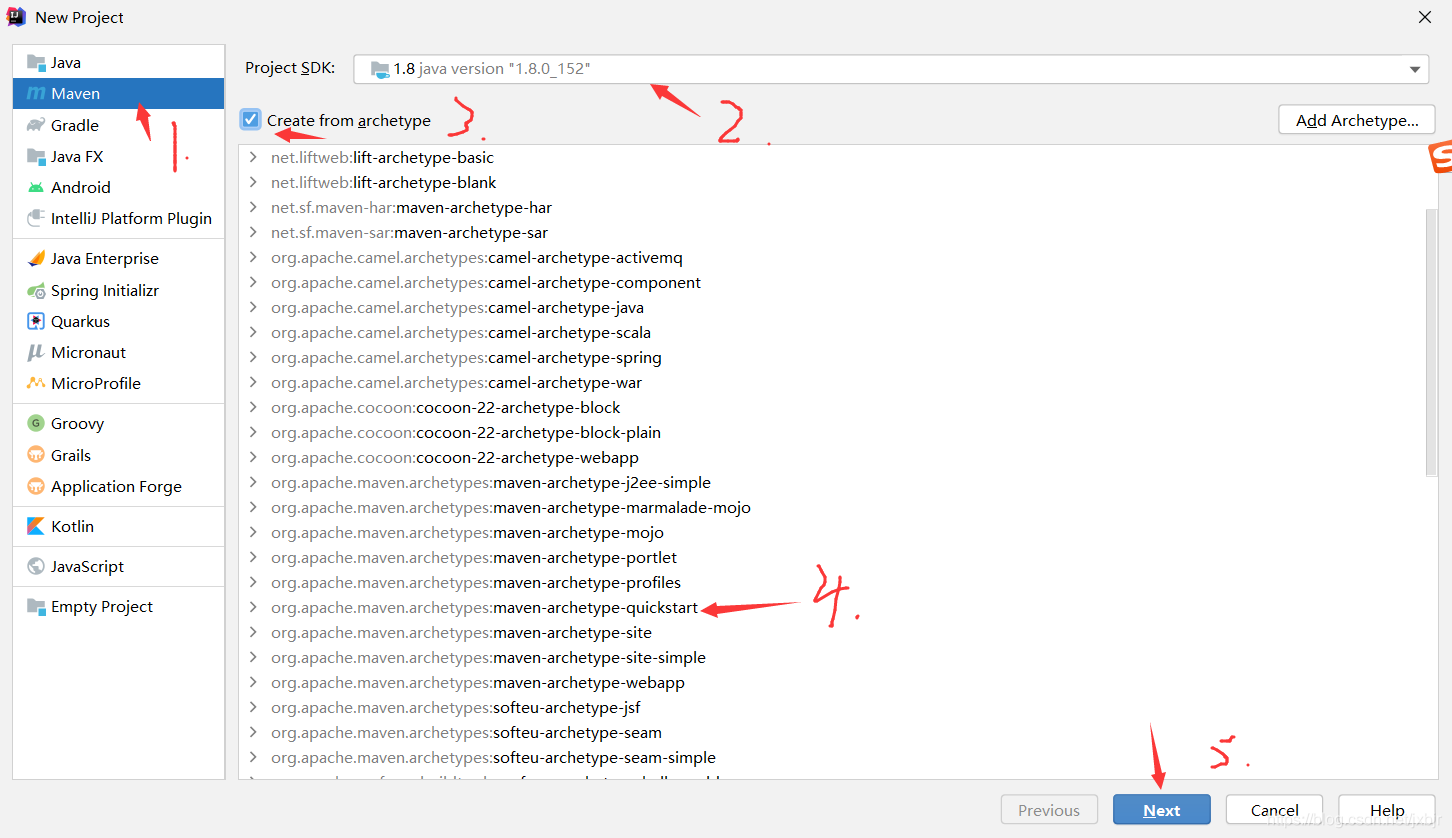The image size is (1452, 838).
Task: Select camel-archetype-war archetype
Action: tap(457, 382)
